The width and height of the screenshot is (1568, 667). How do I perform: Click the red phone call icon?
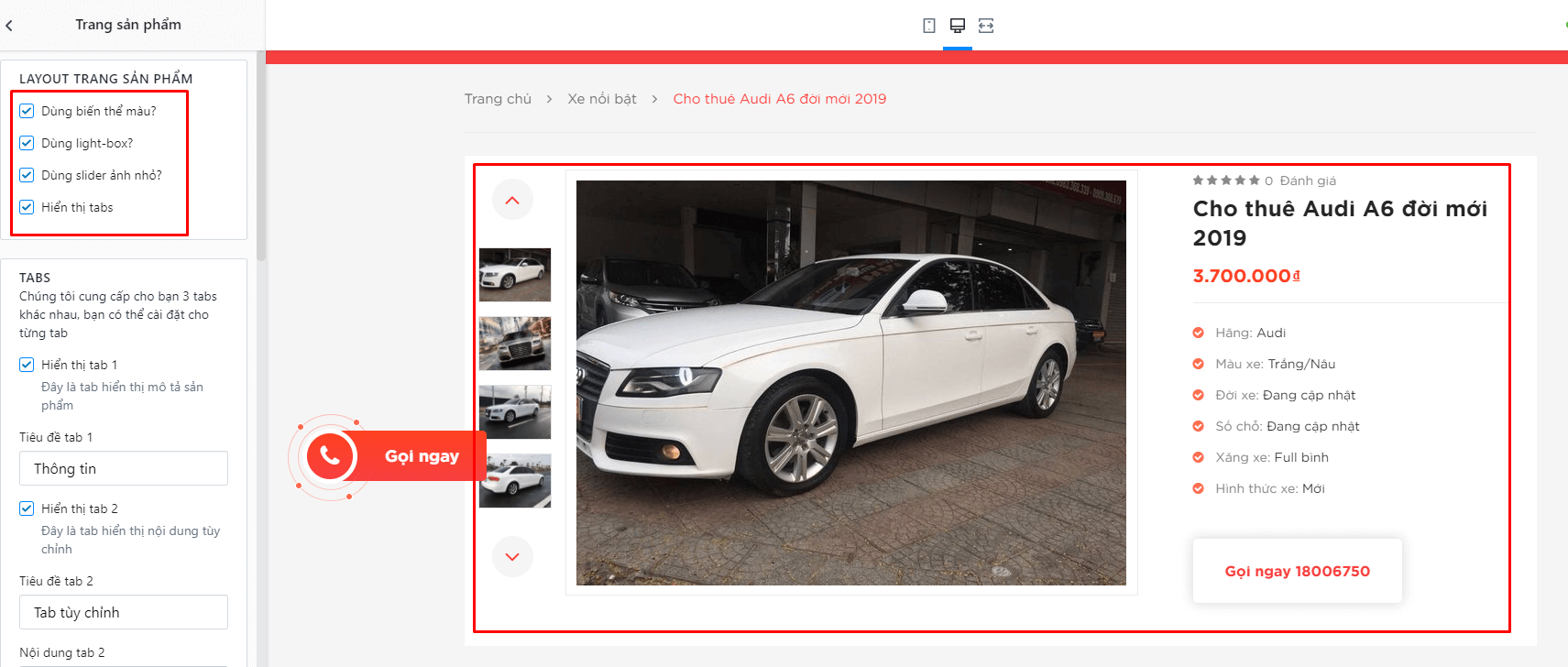click(330, 455)
